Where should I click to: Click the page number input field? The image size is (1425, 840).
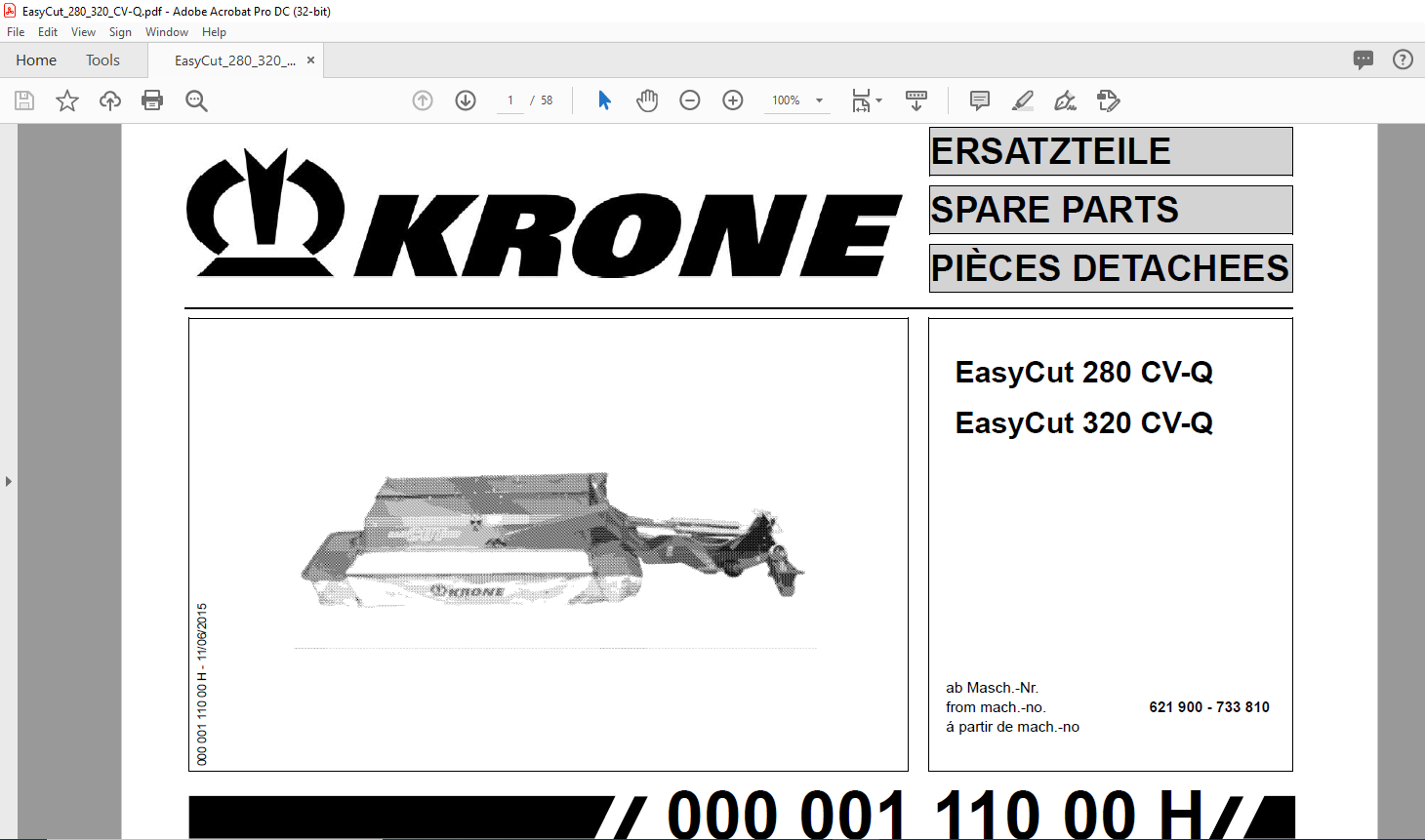tap(509, 100)
